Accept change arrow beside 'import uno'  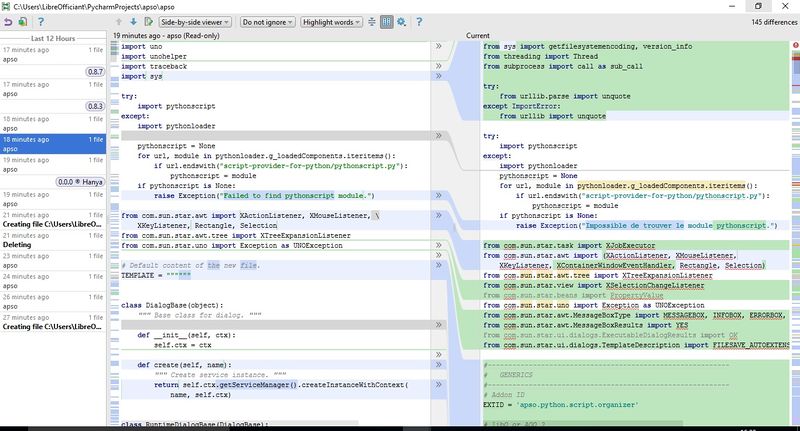coord(438,46)
